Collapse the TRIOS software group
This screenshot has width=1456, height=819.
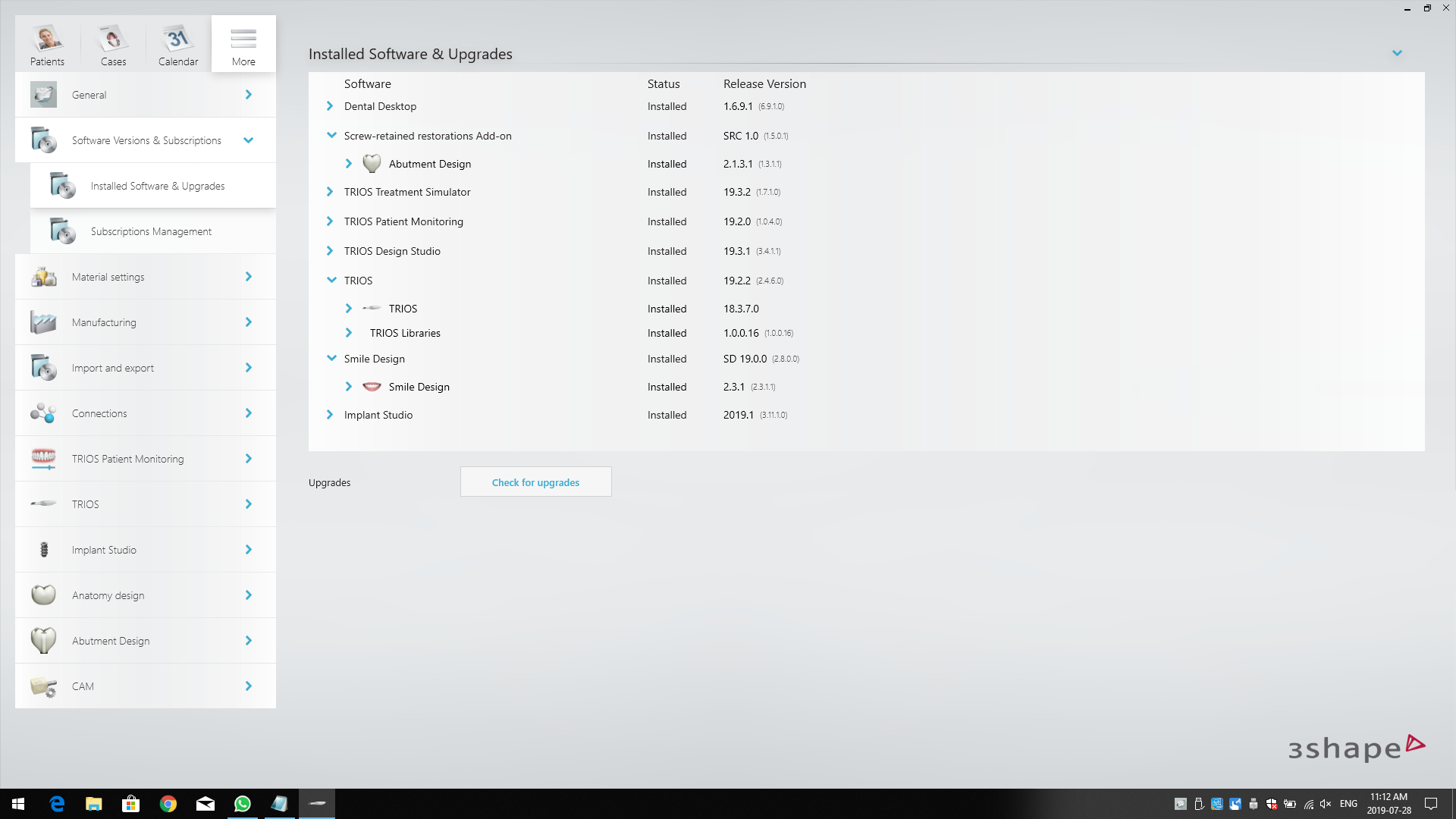point(331,280)
